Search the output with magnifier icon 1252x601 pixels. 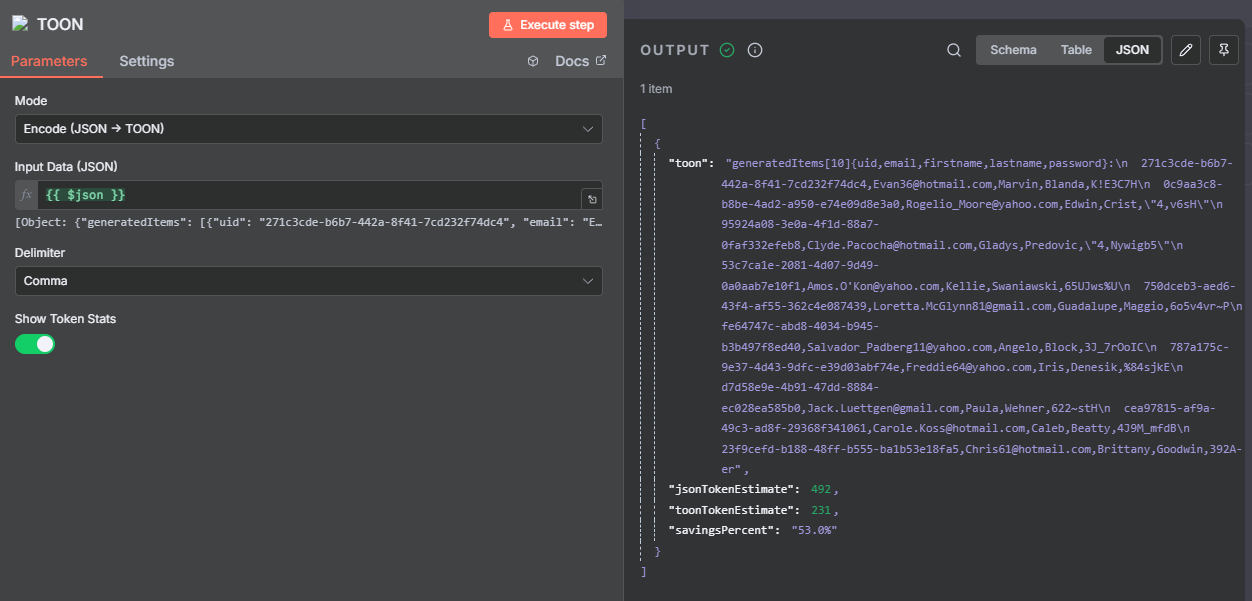tap(954, 50)
